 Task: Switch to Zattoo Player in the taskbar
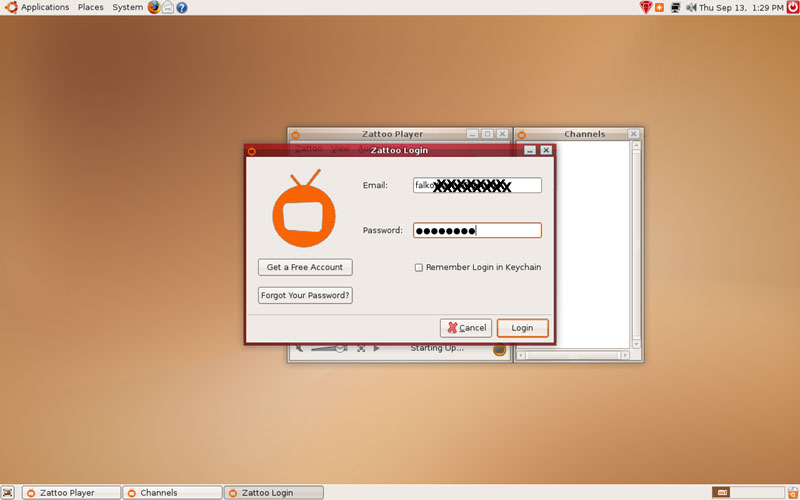(71, 493)
